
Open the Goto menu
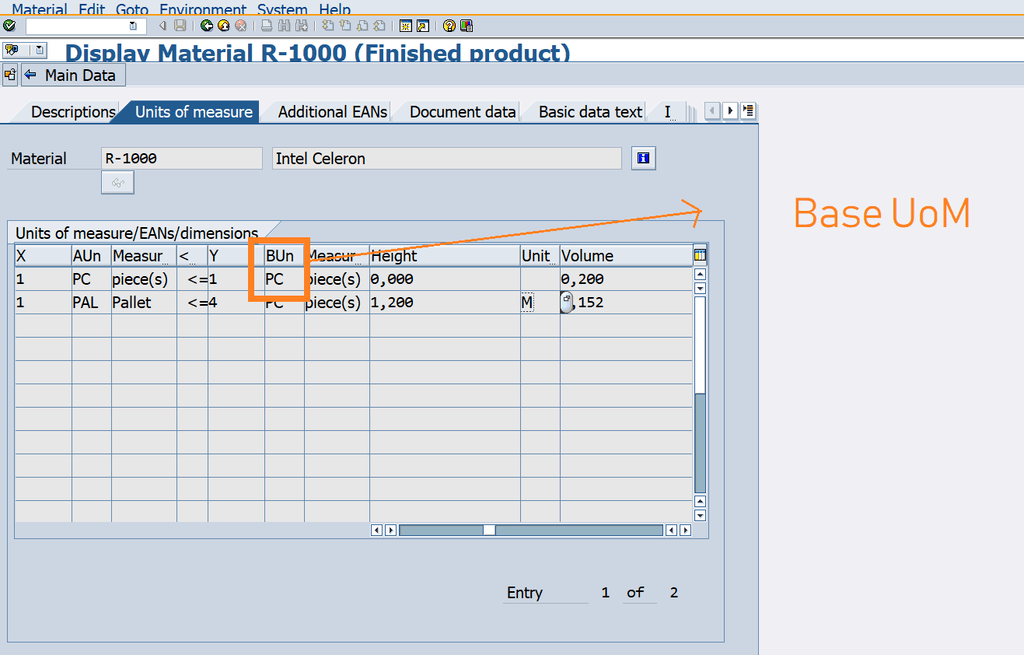click(x=131, y=9)
